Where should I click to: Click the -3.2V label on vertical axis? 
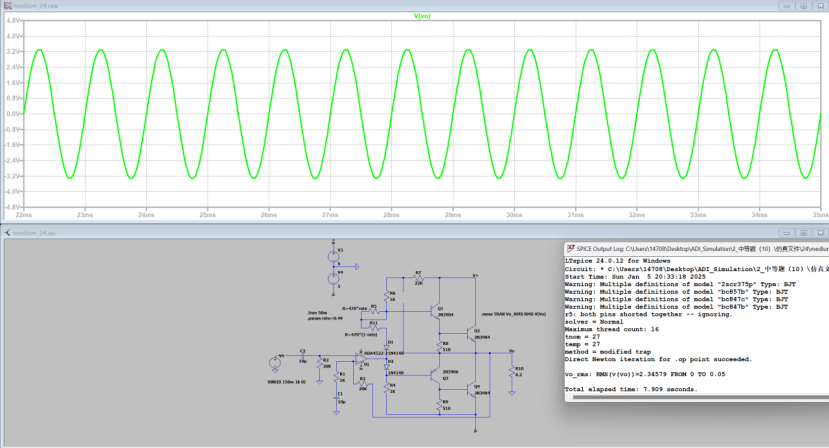tap(12, 176)
